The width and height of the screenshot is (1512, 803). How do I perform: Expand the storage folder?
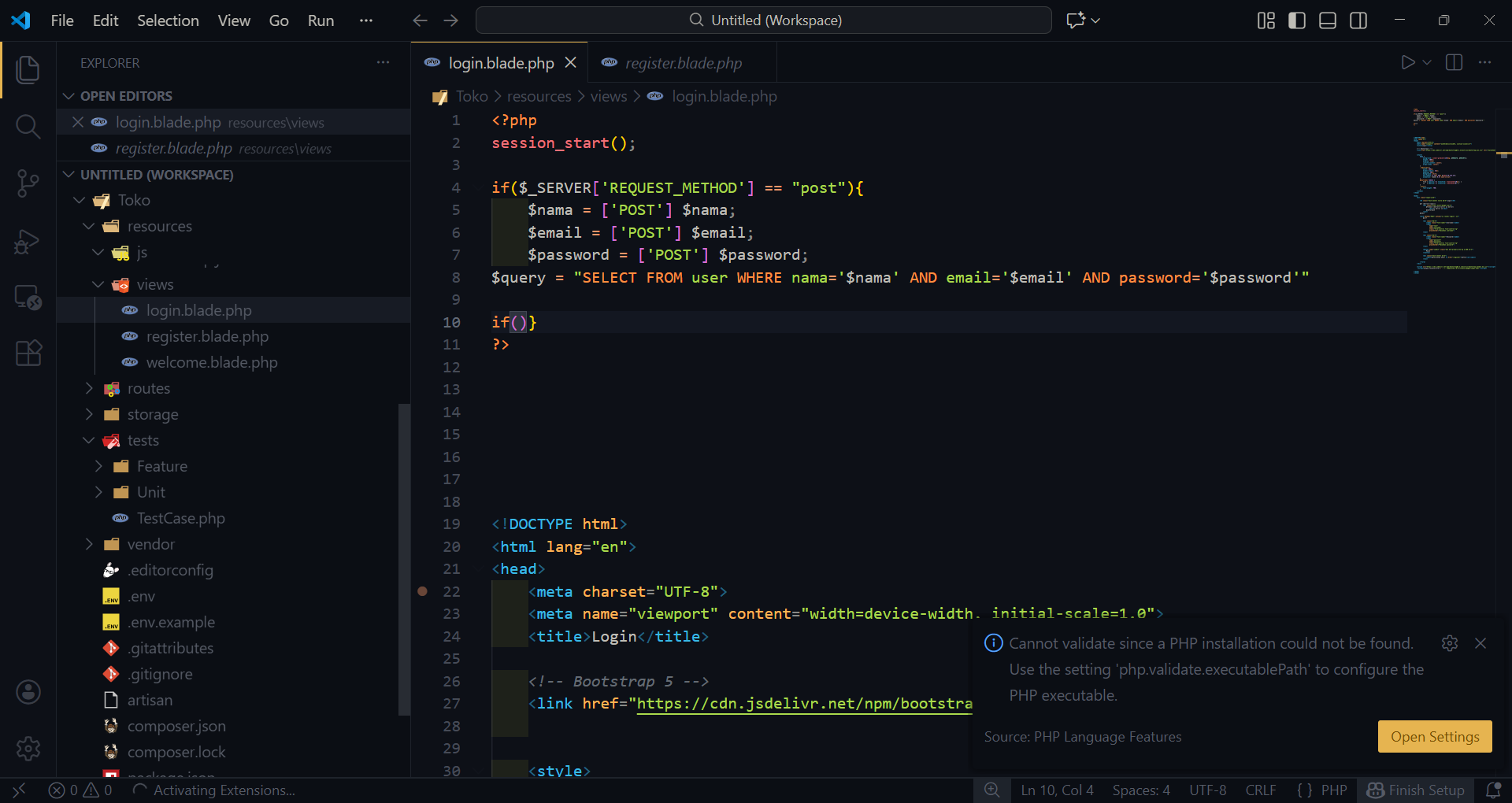click(x=88, y=414)
